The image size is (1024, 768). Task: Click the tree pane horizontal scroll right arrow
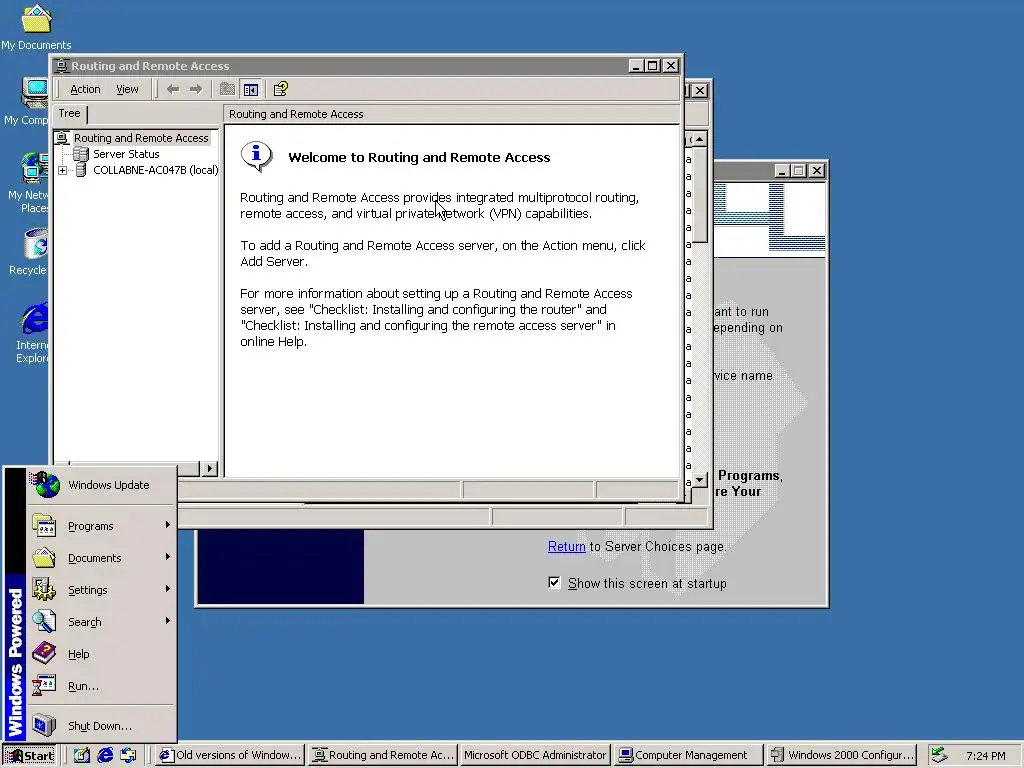click(x=210, y=468)
